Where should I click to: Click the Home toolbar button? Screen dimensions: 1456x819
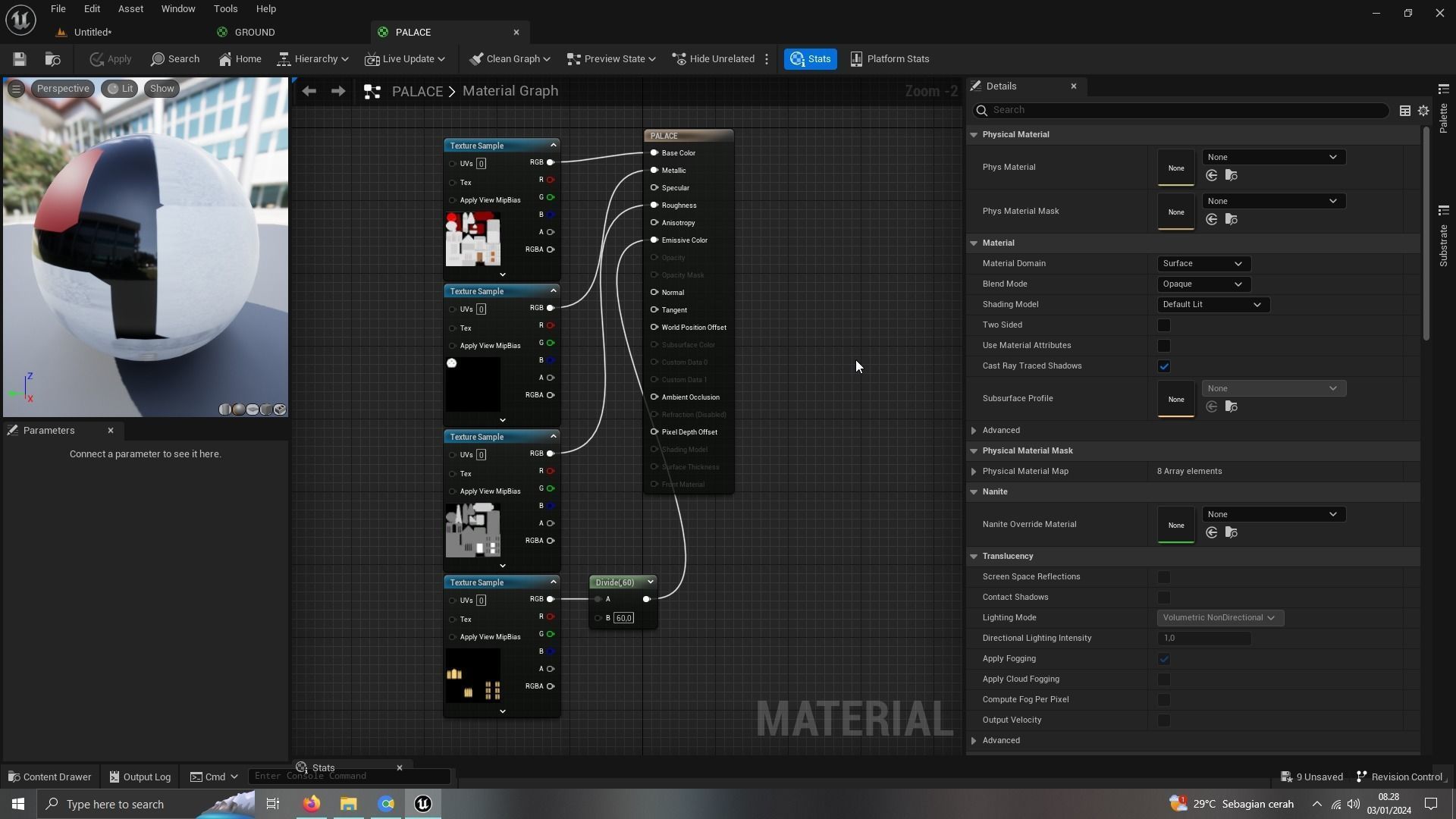pyautogui.click(x=240, y=59)
